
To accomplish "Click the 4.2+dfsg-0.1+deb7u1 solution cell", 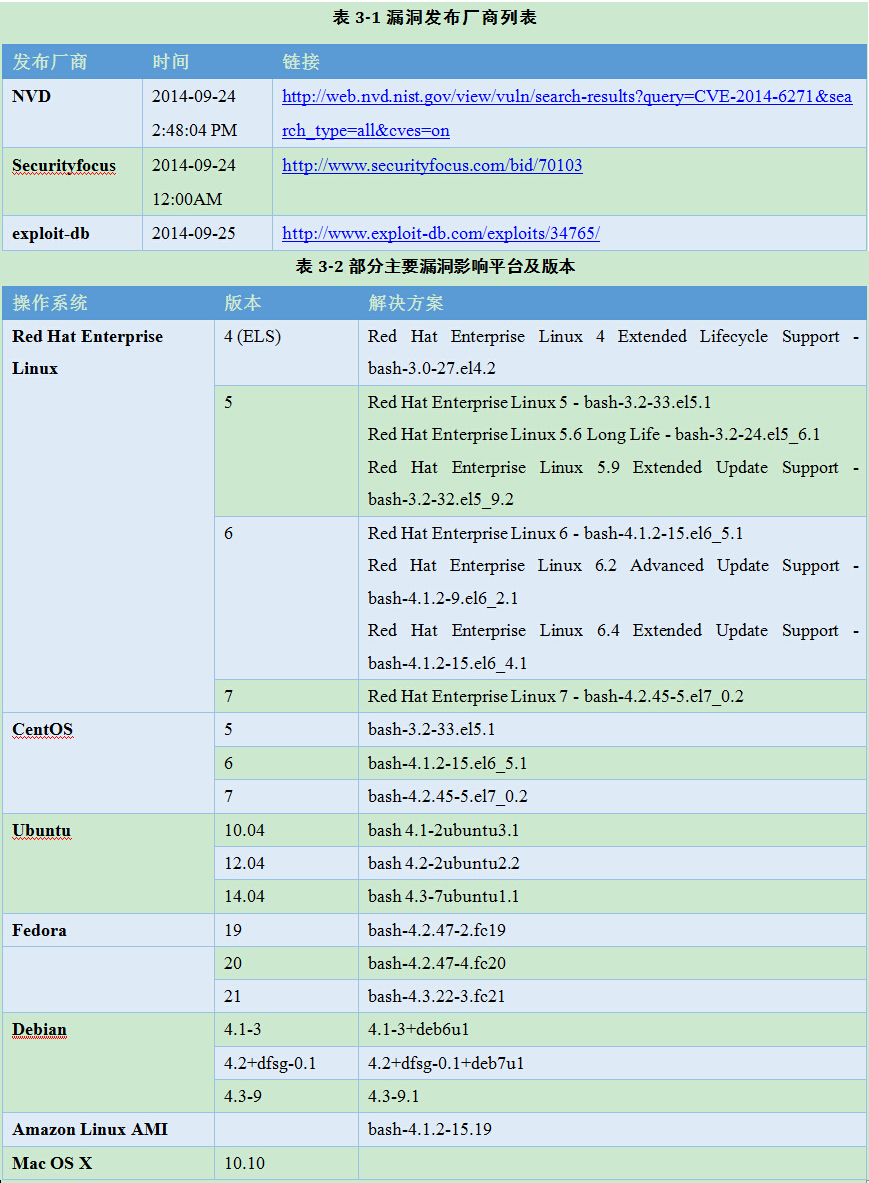I will pos(613,1063).
